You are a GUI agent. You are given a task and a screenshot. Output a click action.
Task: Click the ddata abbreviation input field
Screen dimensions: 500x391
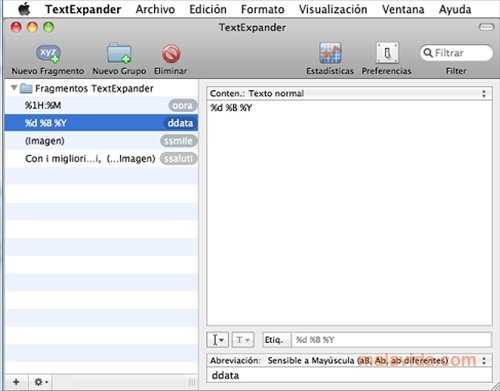[x=349, y=375]
